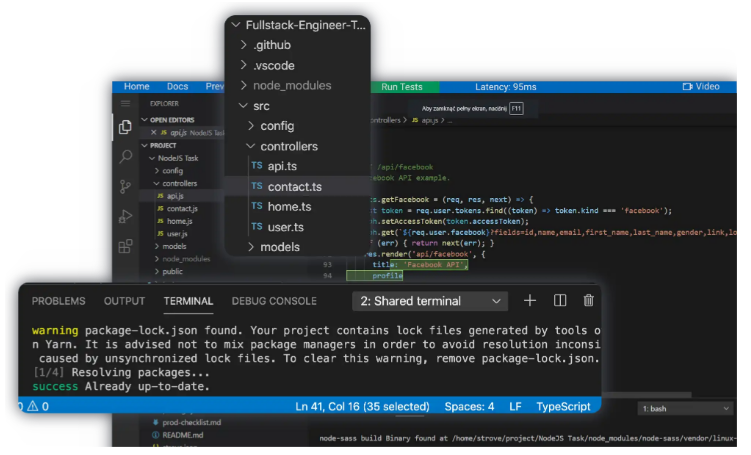Image resolution: width=751 pixels, height=455 pixels.
Task: Click TS icon beside user.ts
Action: click(x=257, y=226)
